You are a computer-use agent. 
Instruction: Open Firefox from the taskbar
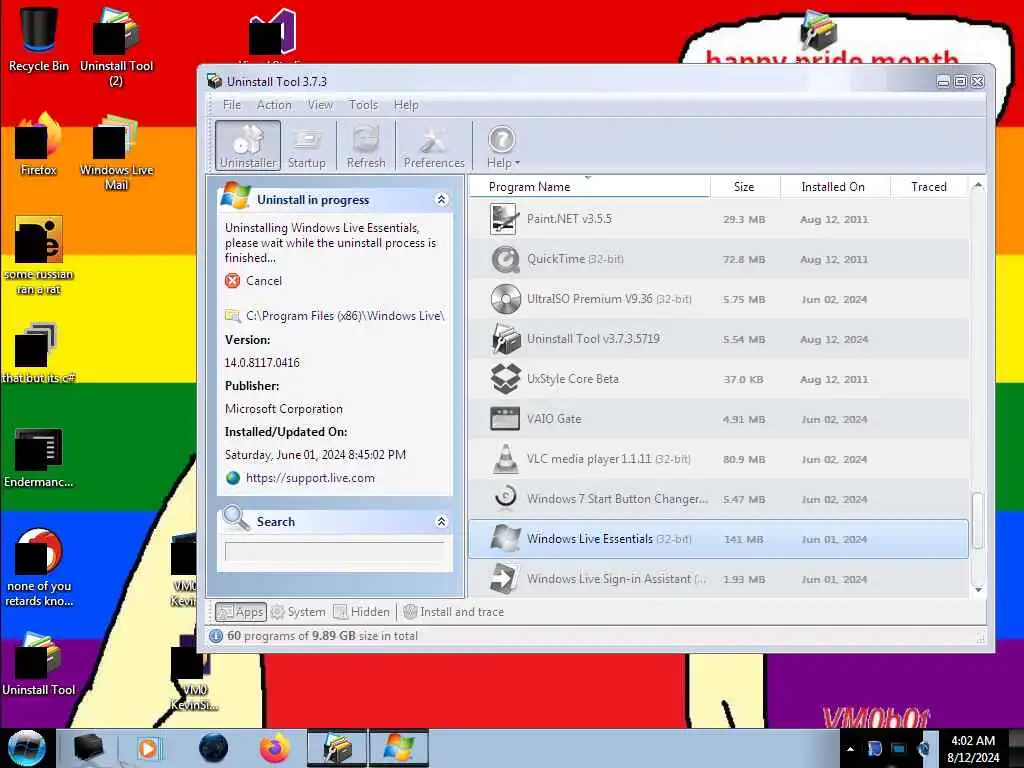275,748
